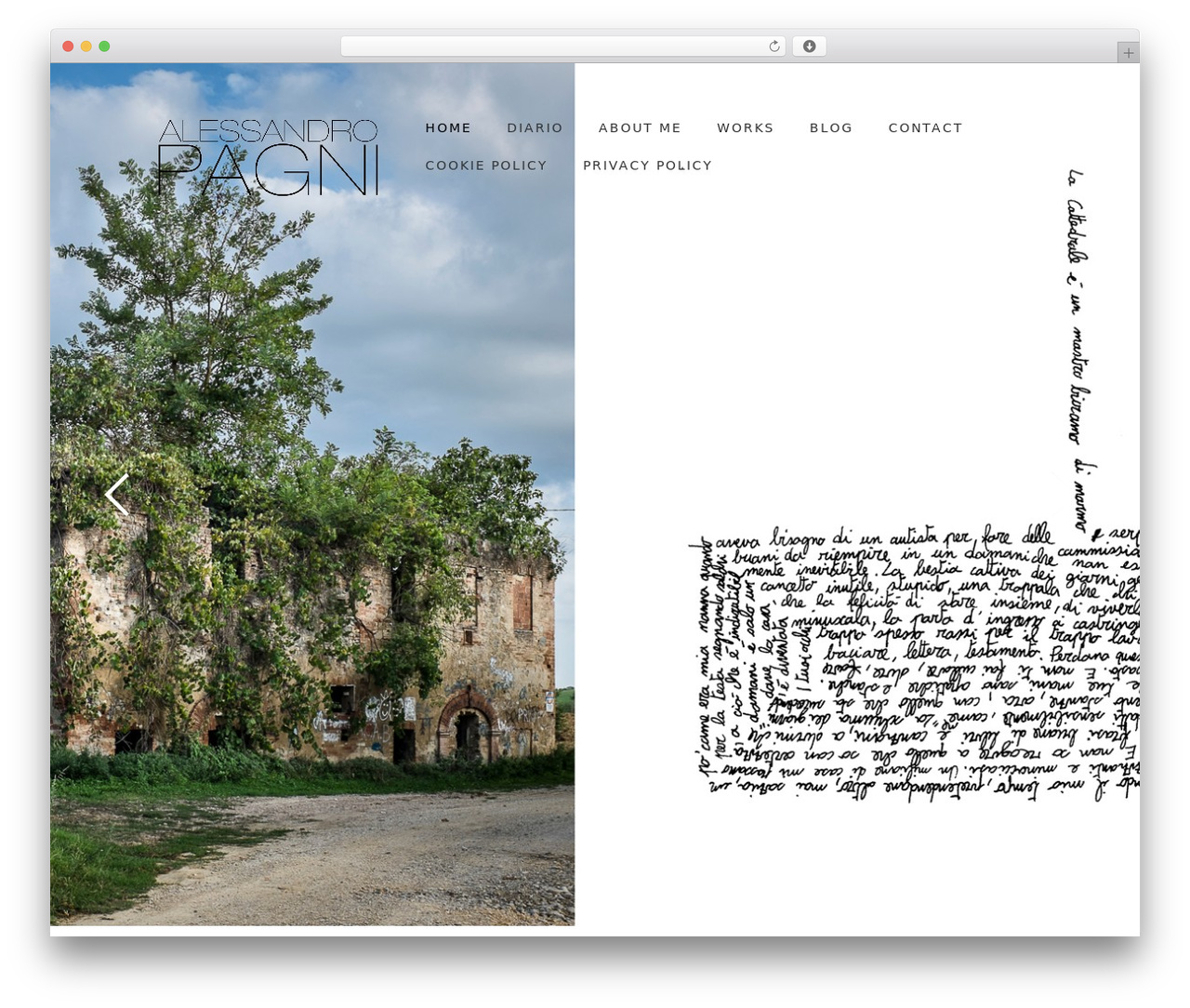The image size is (1190, 1008).
Task: Go to the Diario page
Action: 535,128
